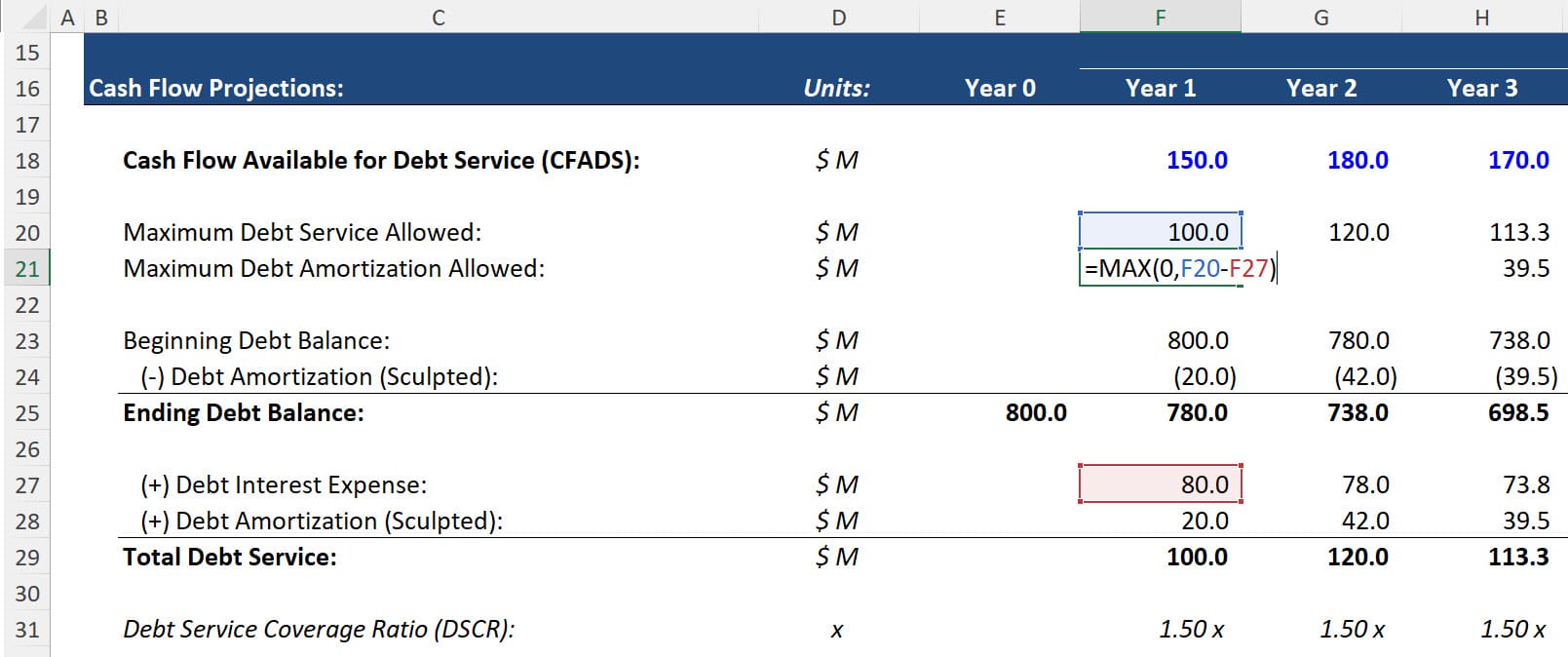The height and width of the screenshot is (657, 1568).
Task: Select row 25 header
Action: pos(28,412)
